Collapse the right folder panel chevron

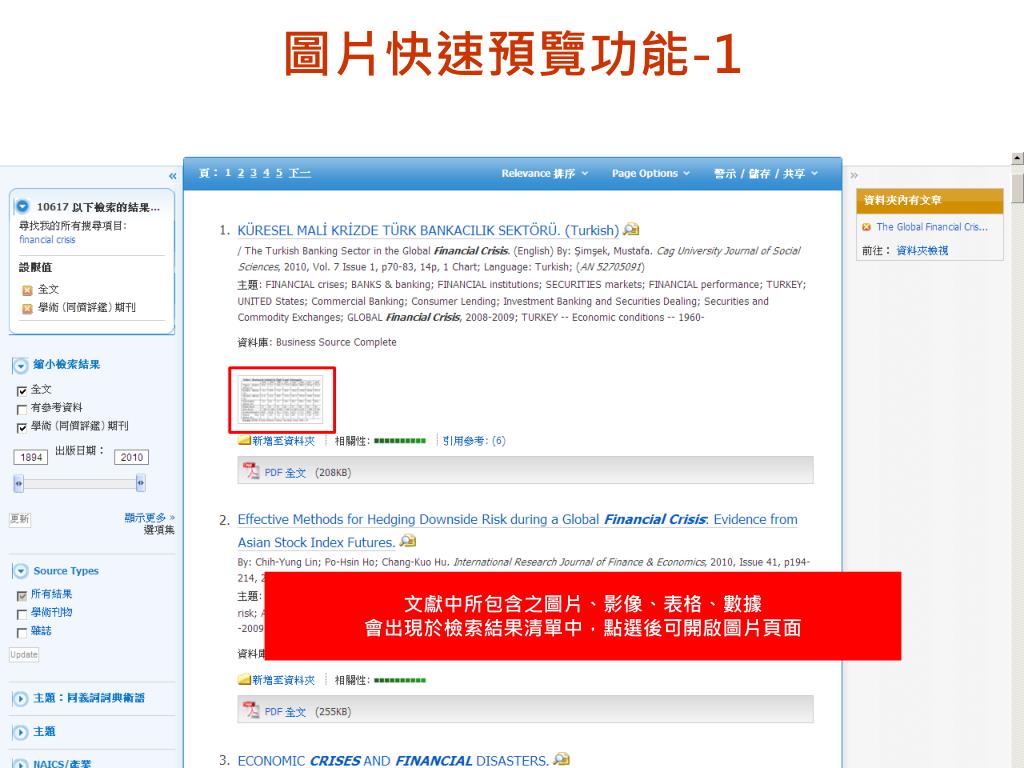[854, 176]
